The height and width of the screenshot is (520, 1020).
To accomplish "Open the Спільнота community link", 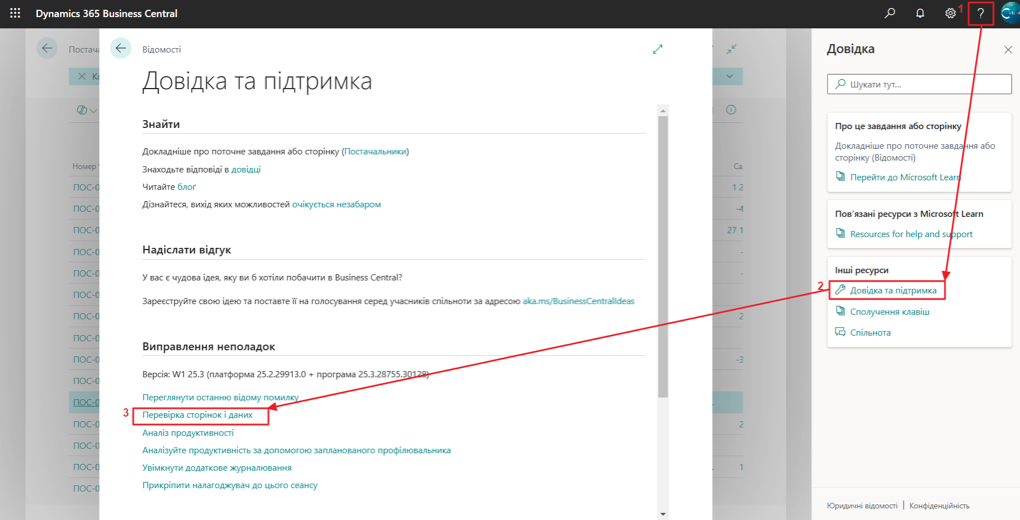I will click(870, 332).
